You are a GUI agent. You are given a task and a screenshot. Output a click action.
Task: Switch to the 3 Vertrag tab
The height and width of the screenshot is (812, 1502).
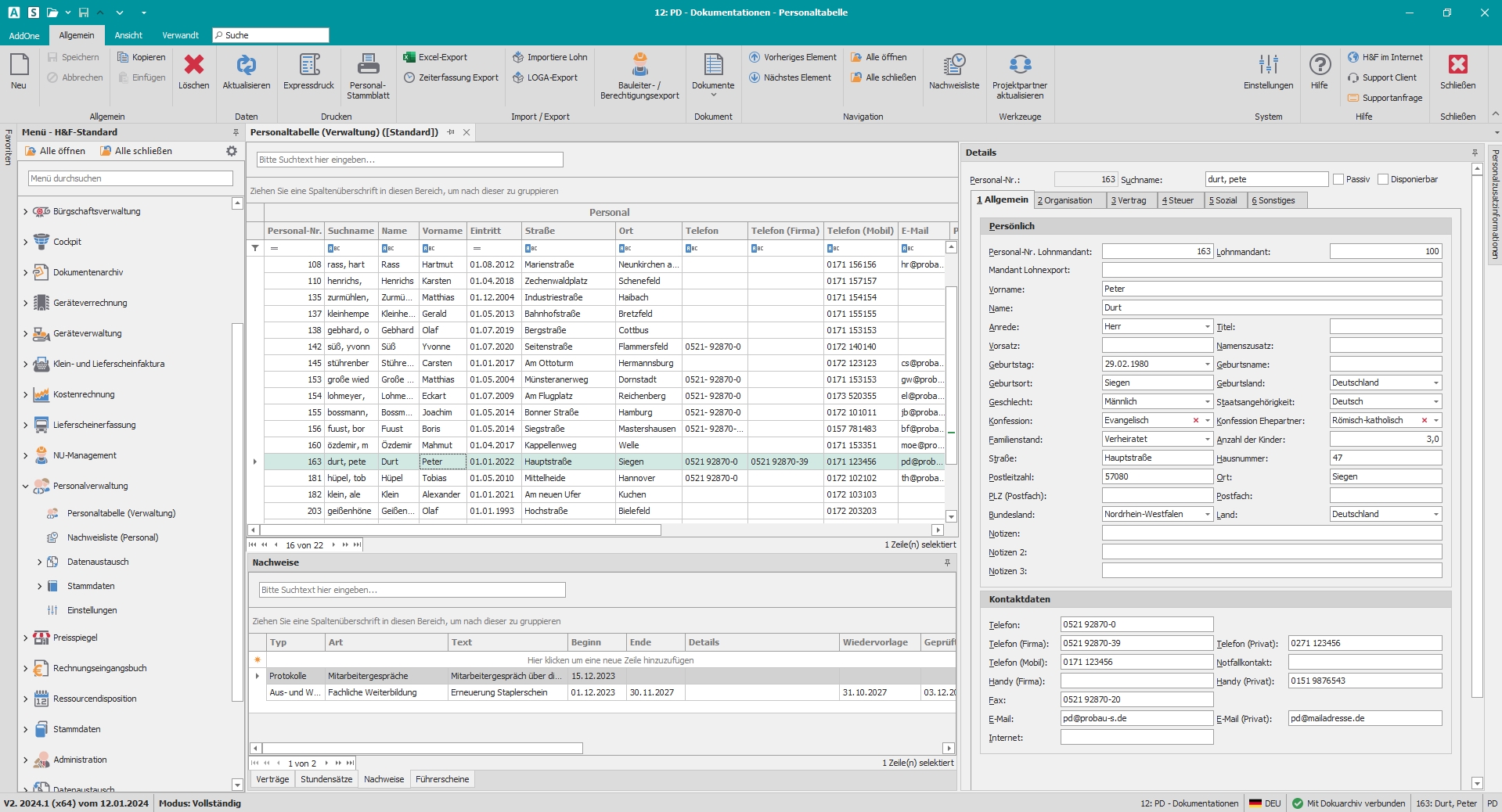(1129, 200)
